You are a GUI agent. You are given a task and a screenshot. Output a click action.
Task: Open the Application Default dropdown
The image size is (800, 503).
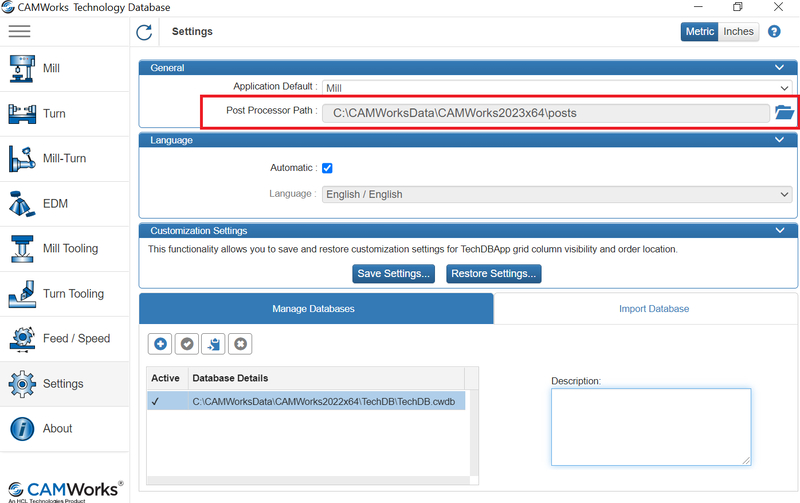(x=556, y=88)
